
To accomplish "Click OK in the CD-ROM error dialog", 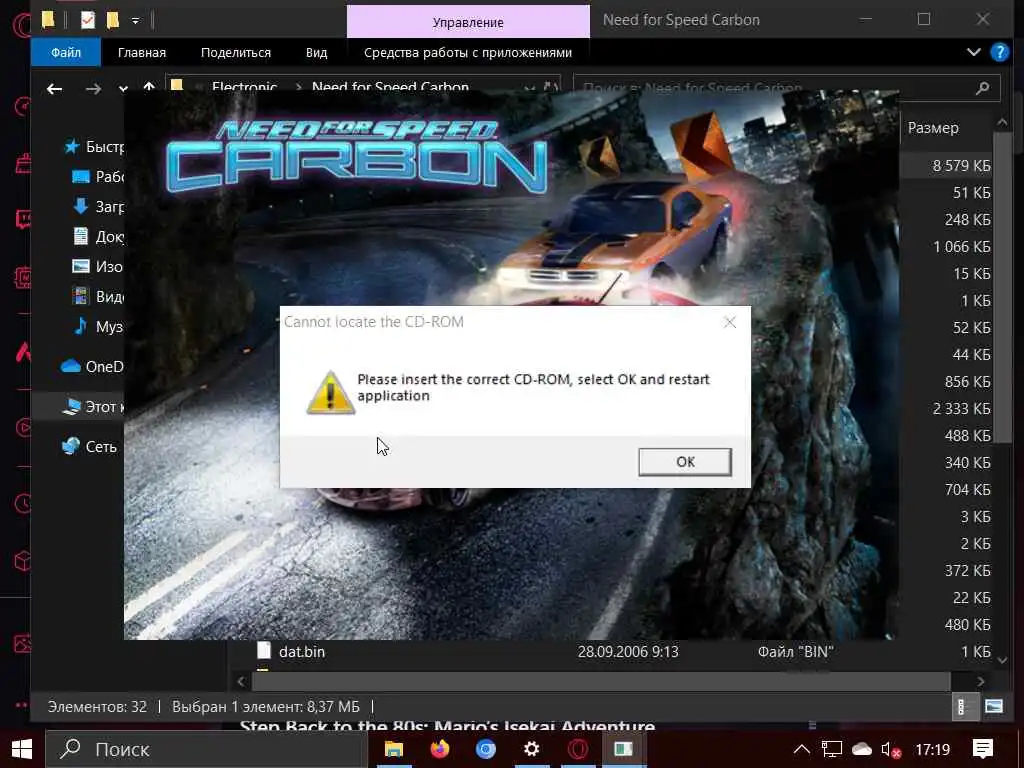I will pos(684,462).
